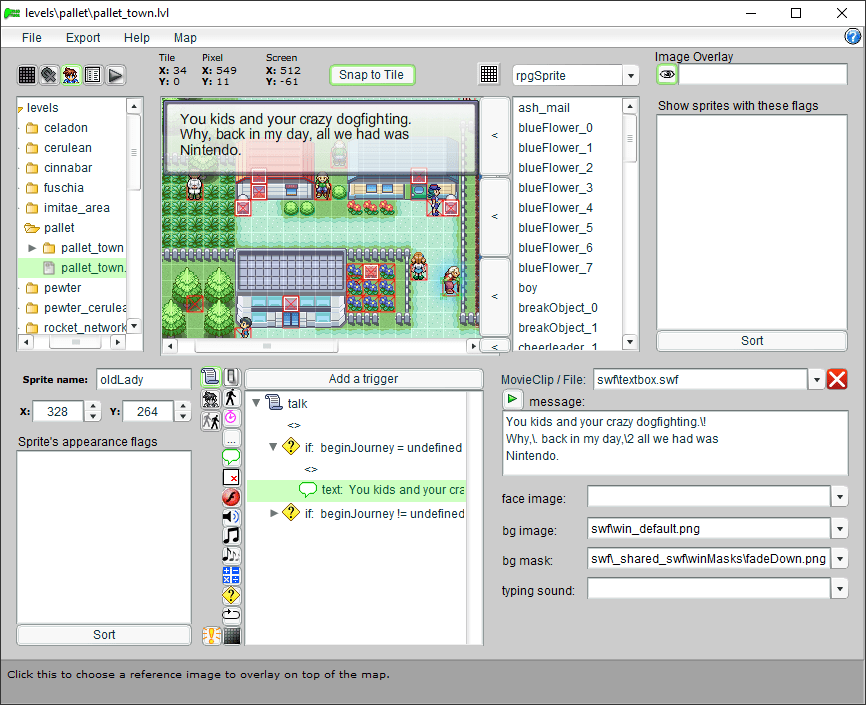
Task: Toggle the grid icon beside the rpgSprite dropdown
Action: [489, 75]
